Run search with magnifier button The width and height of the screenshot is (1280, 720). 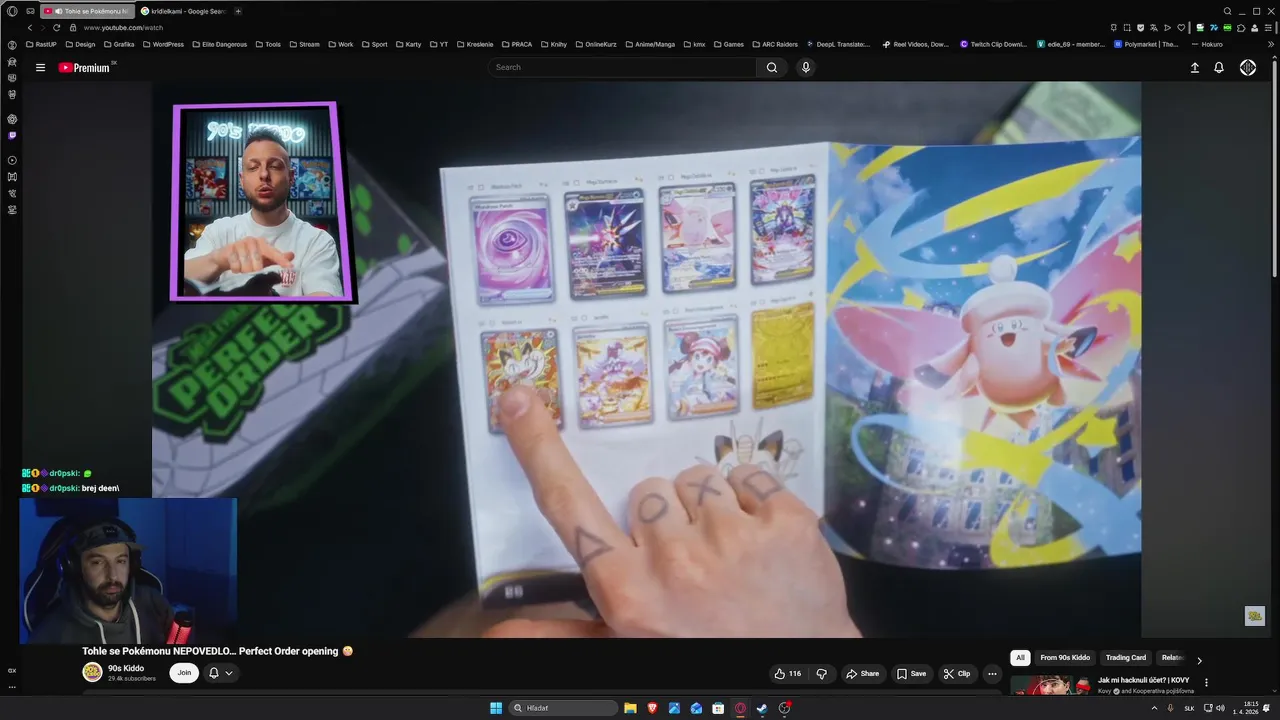tap(772, 67)
